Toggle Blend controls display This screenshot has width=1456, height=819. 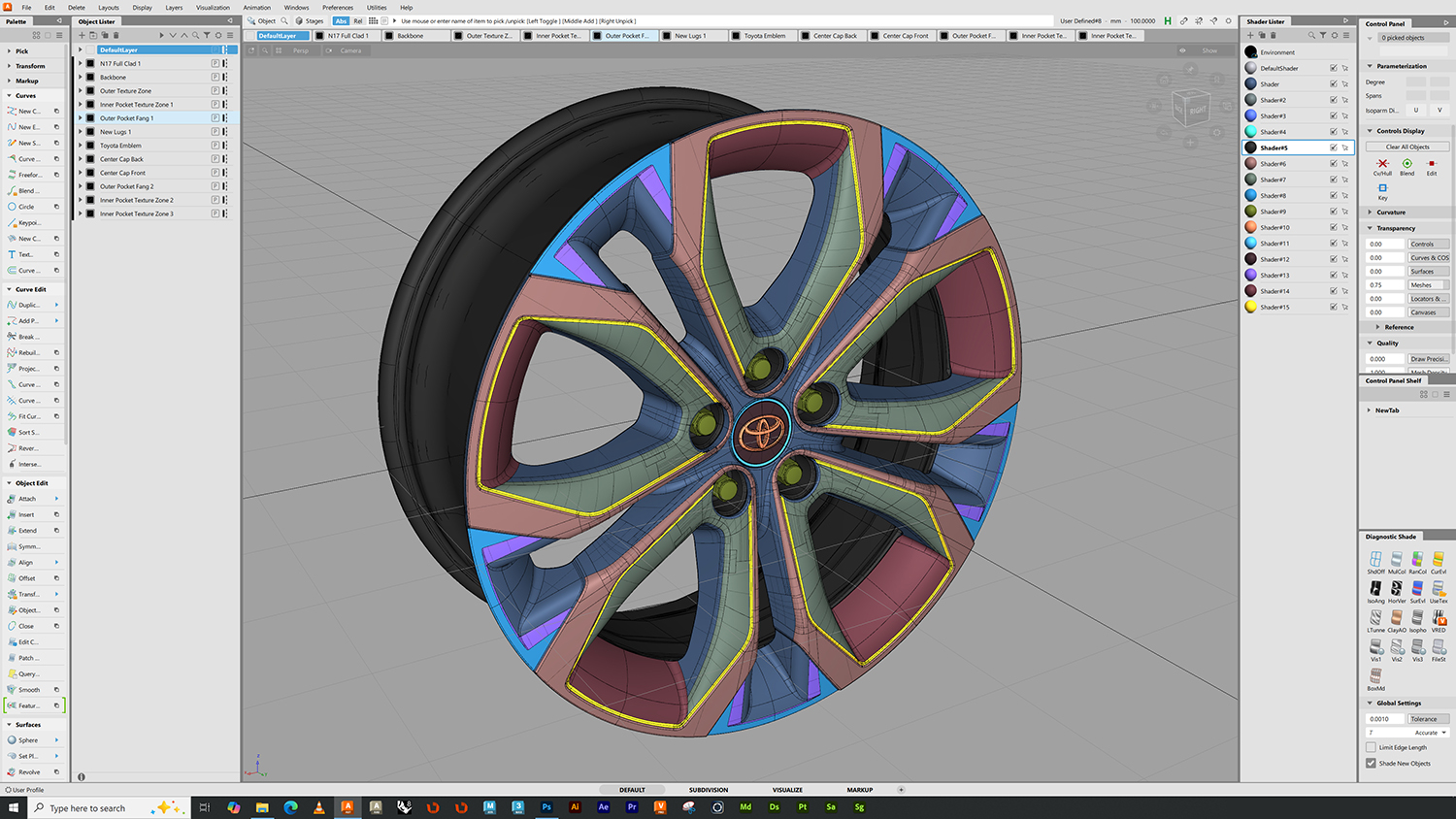click(1406, 167)
